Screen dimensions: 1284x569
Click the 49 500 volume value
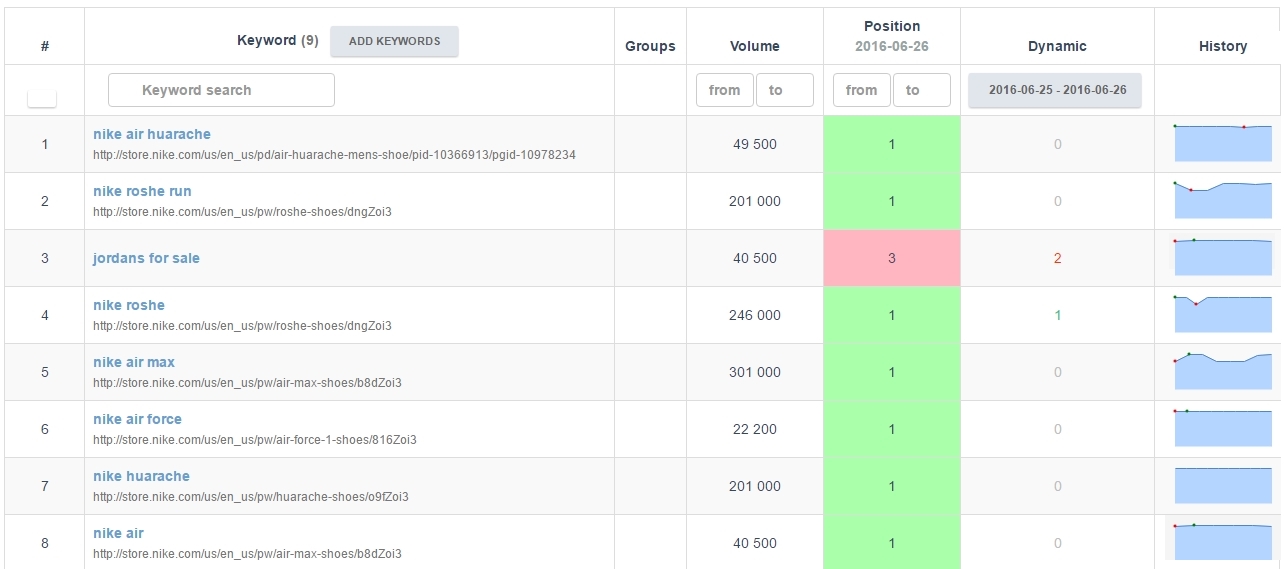click(x=755, y=144)
